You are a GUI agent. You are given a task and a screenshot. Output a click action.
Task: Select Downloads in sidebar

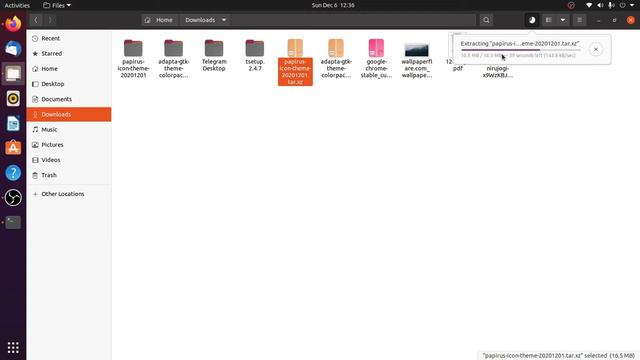[69, 114]
